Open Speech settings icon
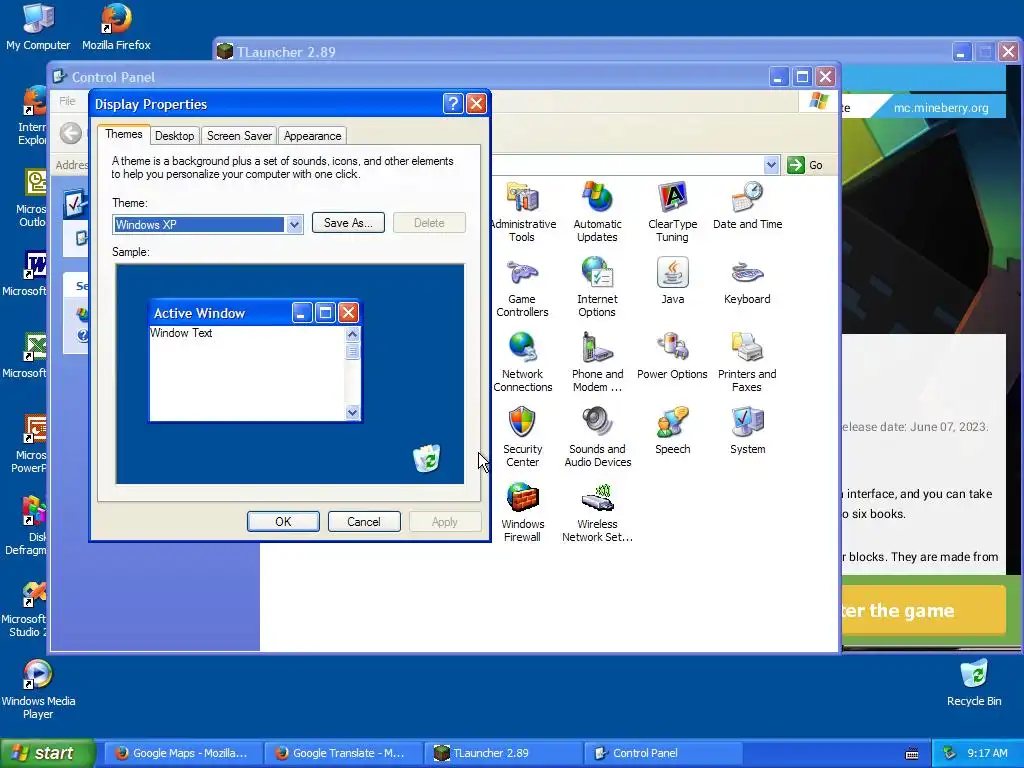Screen dimensions: 1024x768 coord(672,431)
